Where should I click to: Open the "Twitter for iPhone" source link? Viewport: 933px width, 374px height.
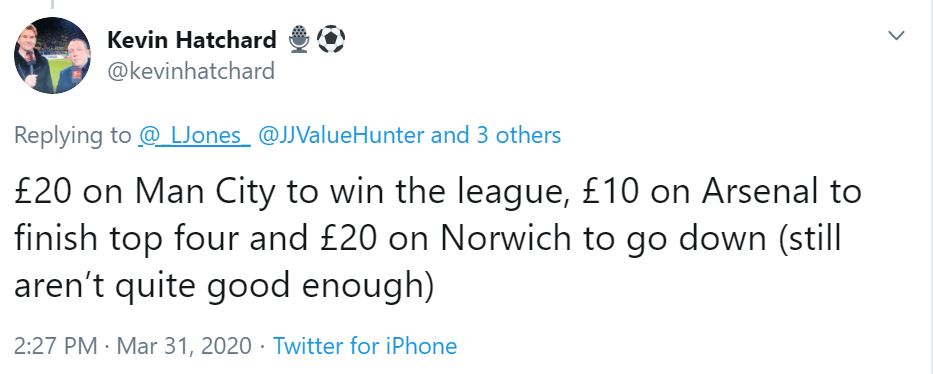[365, 345]
